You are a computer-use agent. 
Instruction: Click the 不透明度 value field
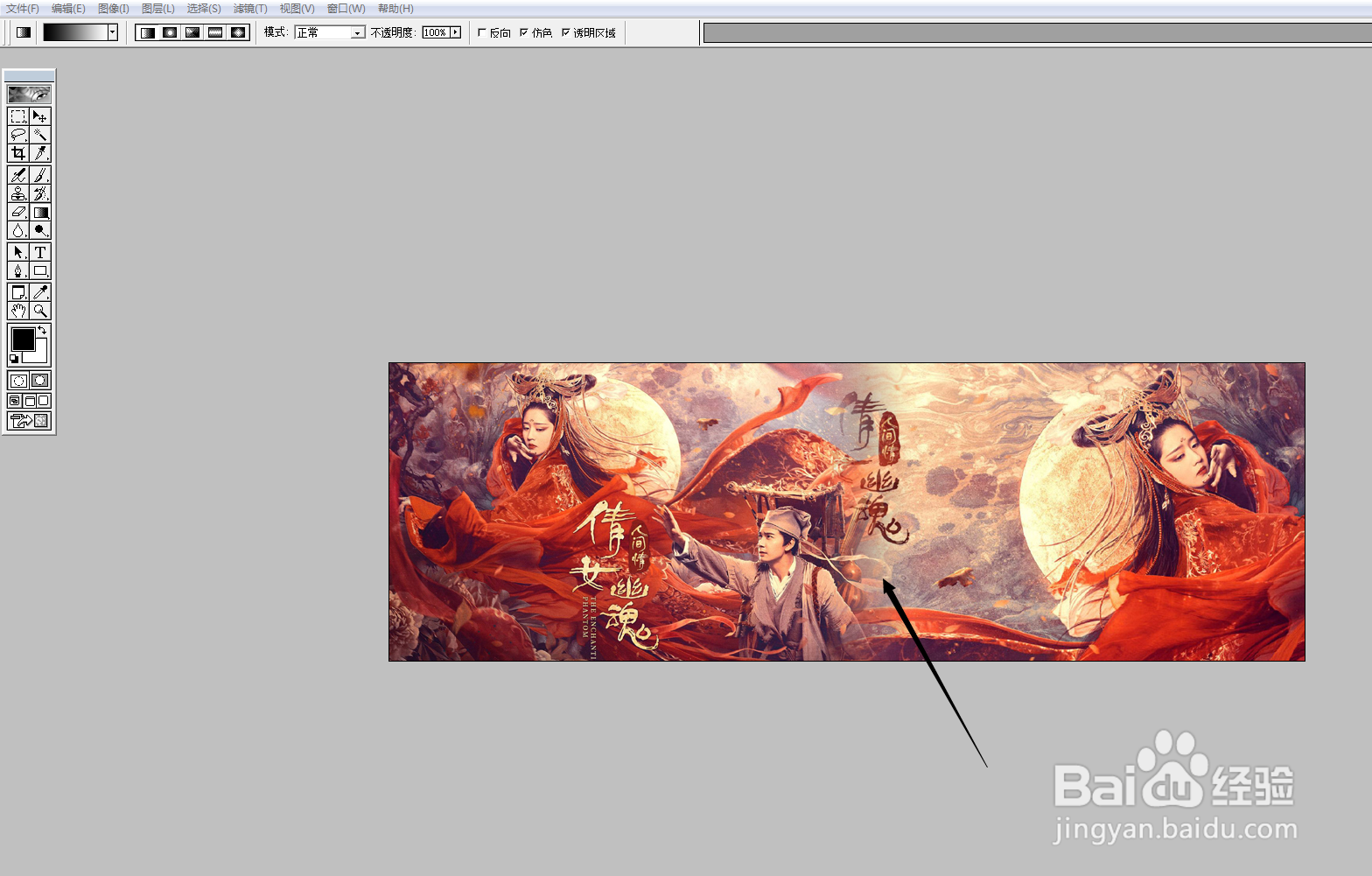click(436, 32)
